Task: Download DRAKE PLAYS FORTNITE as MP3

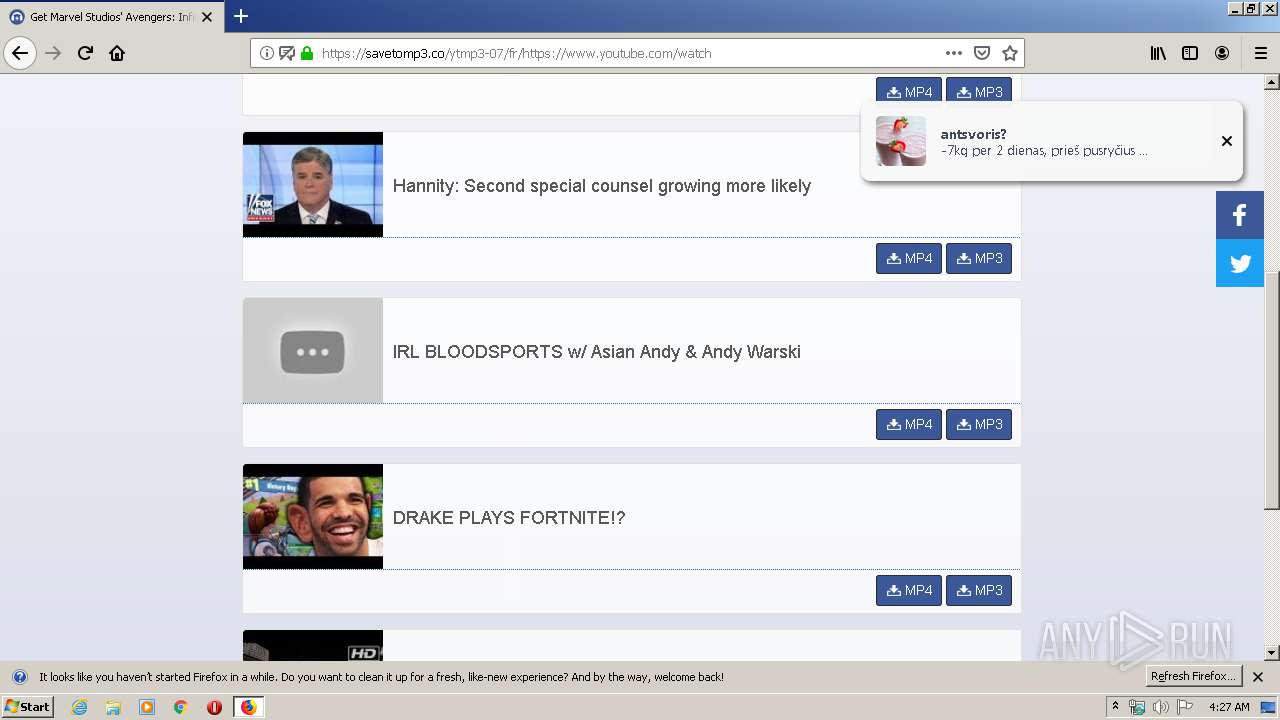Action: (979, 590)
